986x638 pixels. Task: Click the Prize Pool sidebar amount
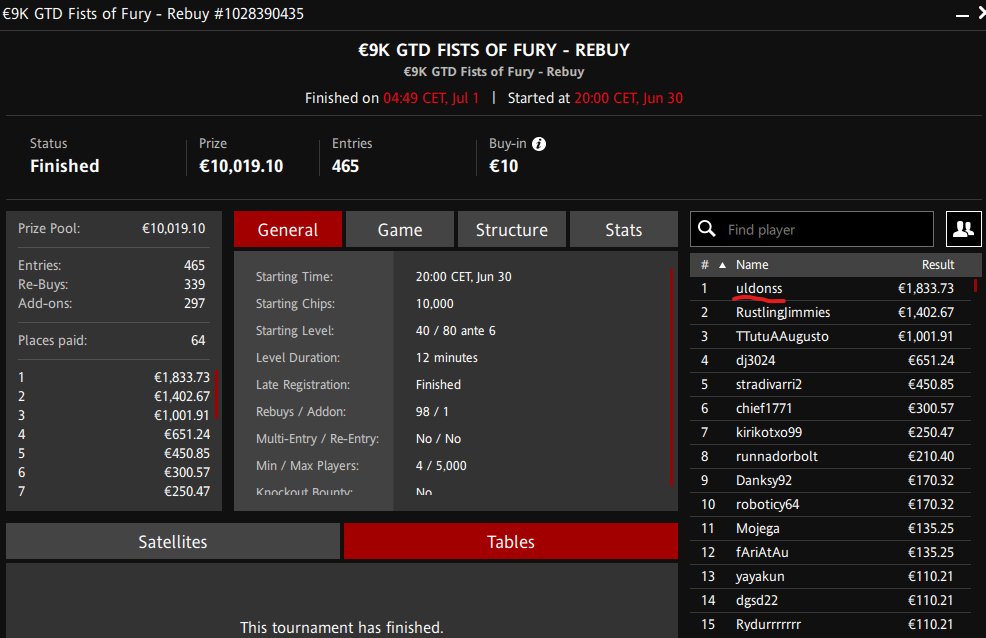click(x=174, y=228)
